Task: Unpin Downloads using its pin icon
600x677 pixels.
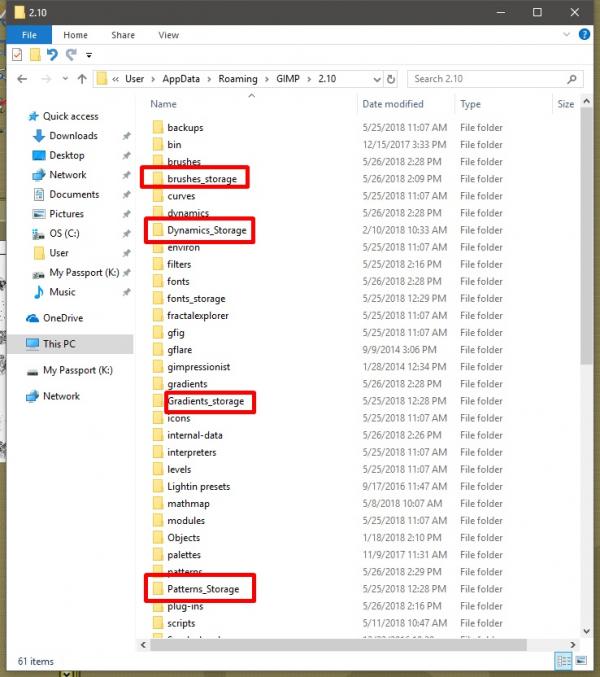Action: [126, 136]
